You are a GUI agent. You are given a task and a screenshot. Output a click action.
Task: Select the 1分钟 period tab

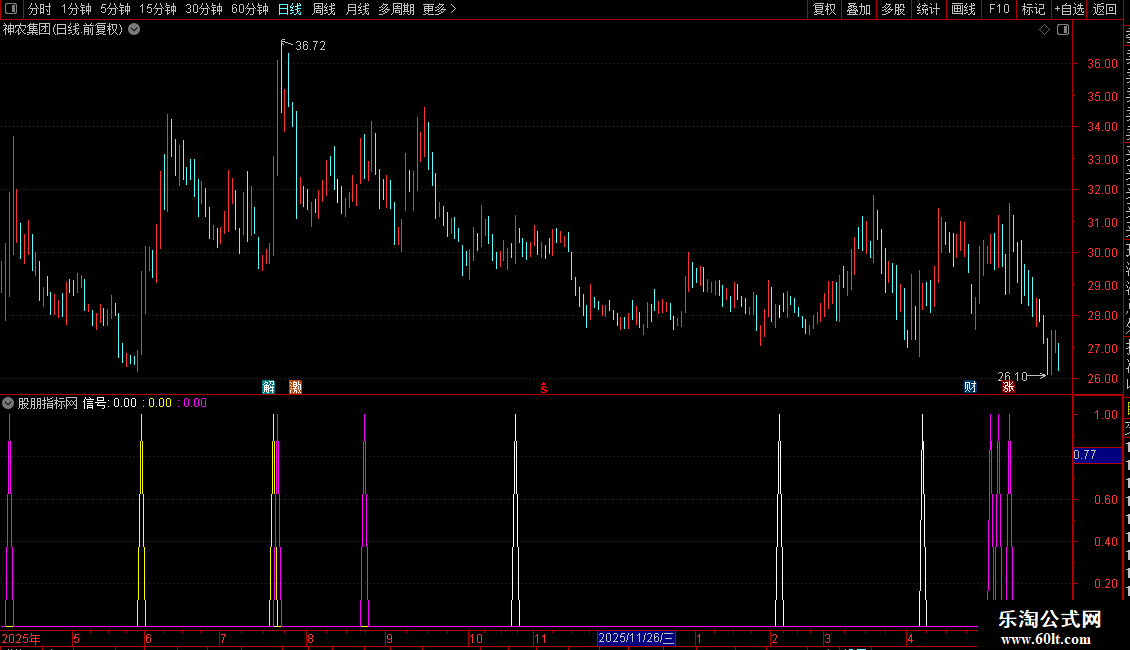[x=76, y=9]
